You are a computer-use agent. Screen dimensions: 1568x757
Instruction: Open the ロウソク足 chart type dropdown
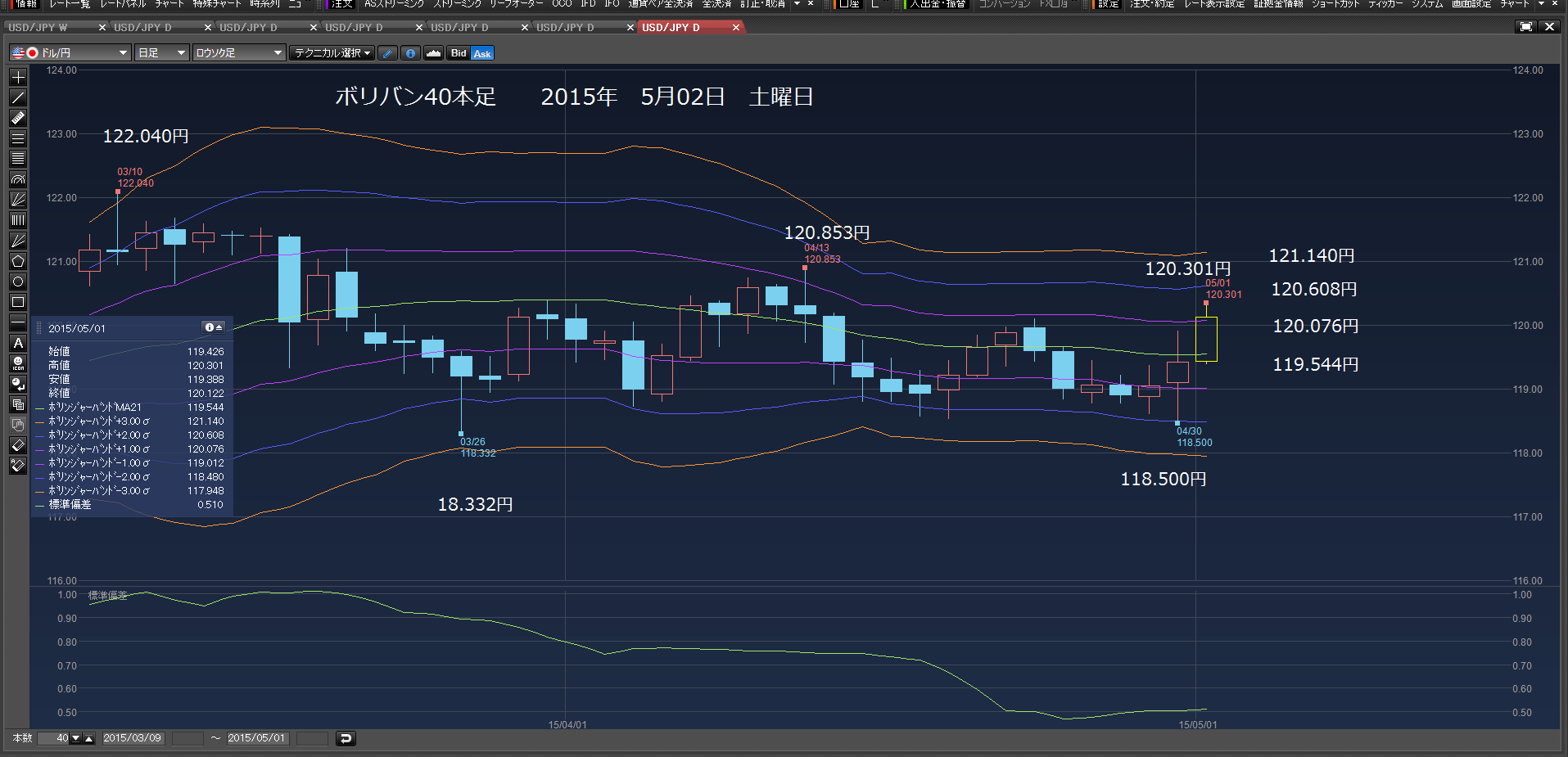coord(238,53)
